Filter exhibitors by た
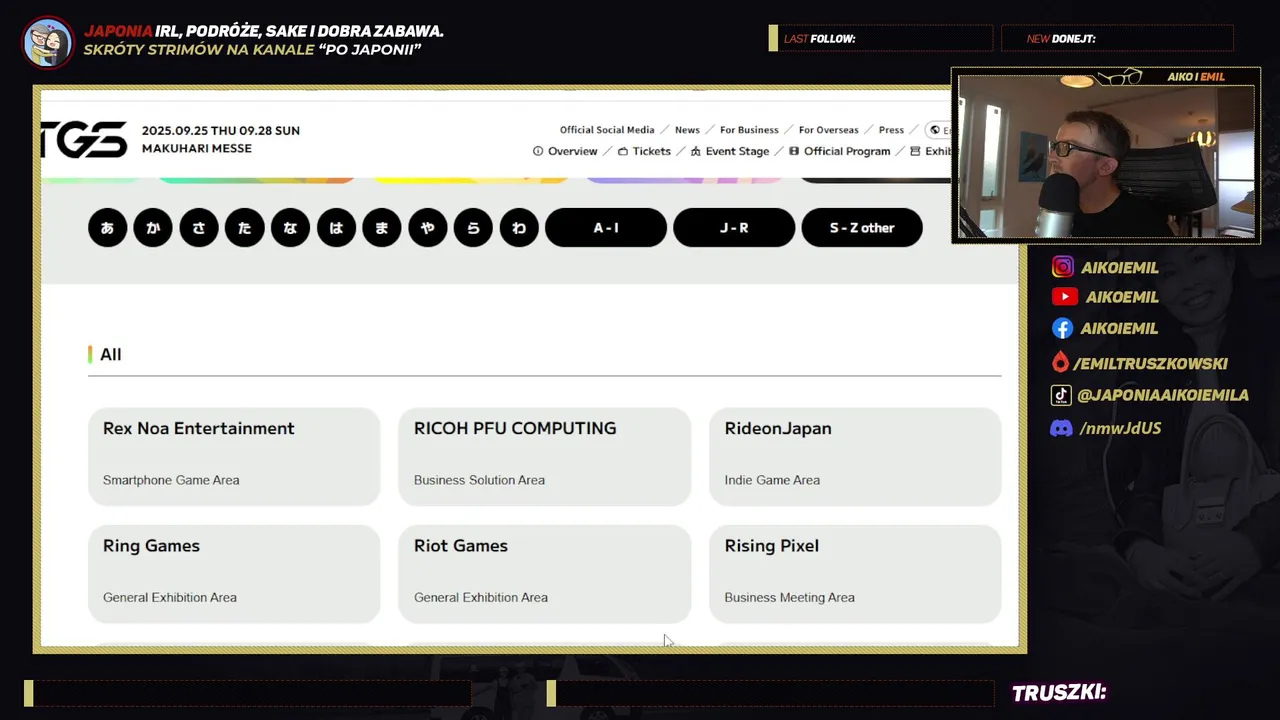 click(244, 228)
